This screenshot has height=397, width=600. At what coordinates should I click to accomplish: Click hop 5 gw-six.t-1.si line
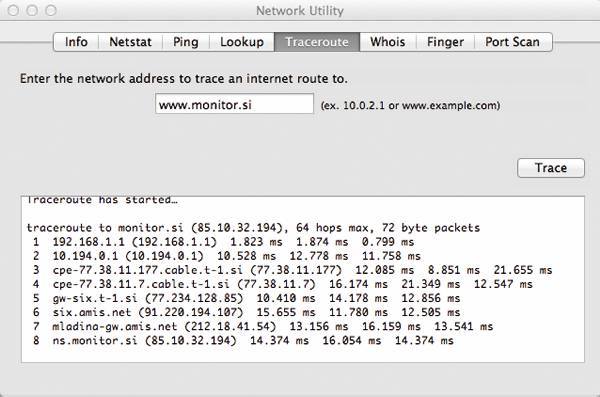tap(246, 298)
